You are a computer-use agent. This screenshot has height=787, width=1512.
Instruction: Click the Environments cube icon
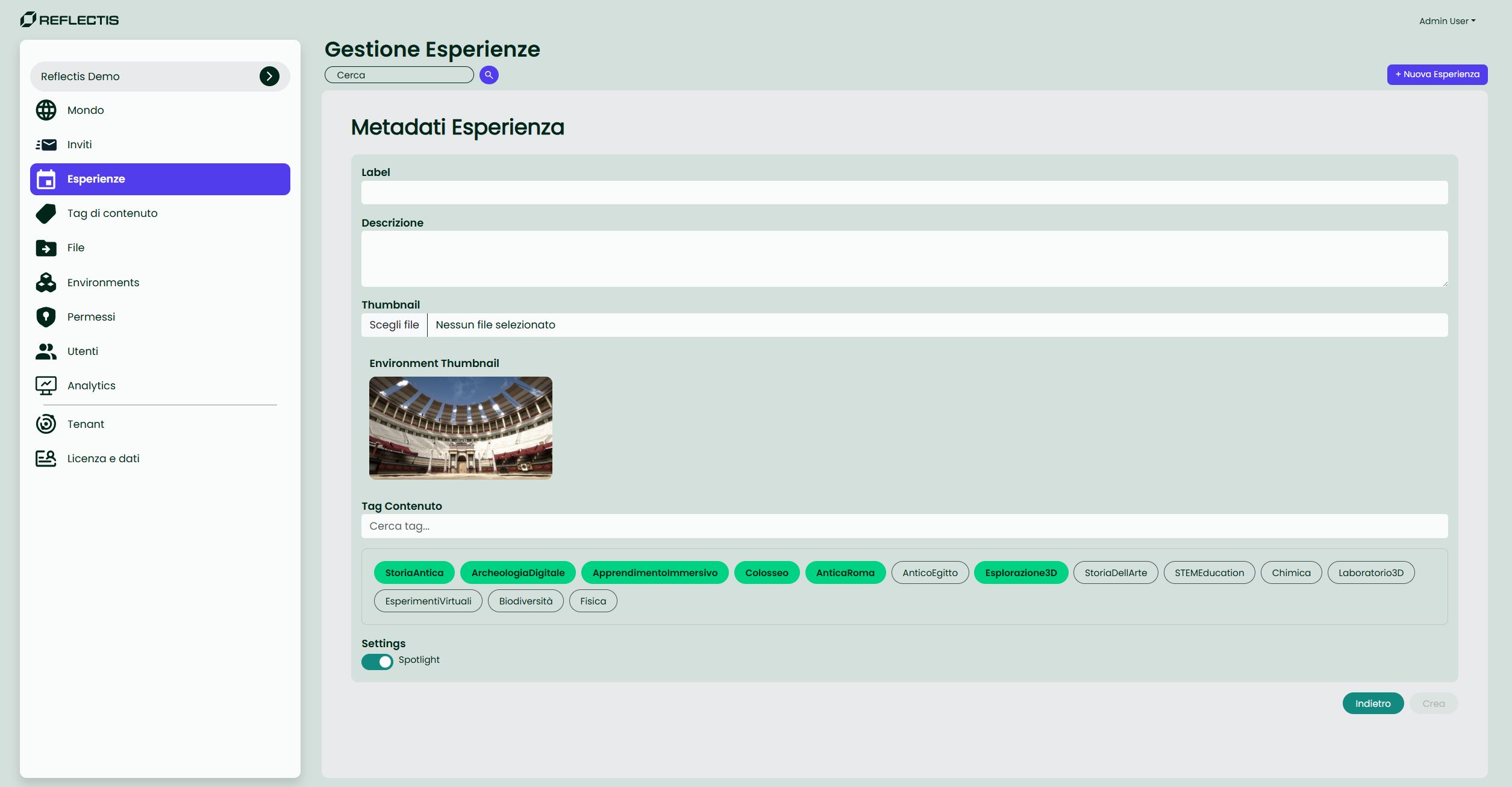pos(46,282)
